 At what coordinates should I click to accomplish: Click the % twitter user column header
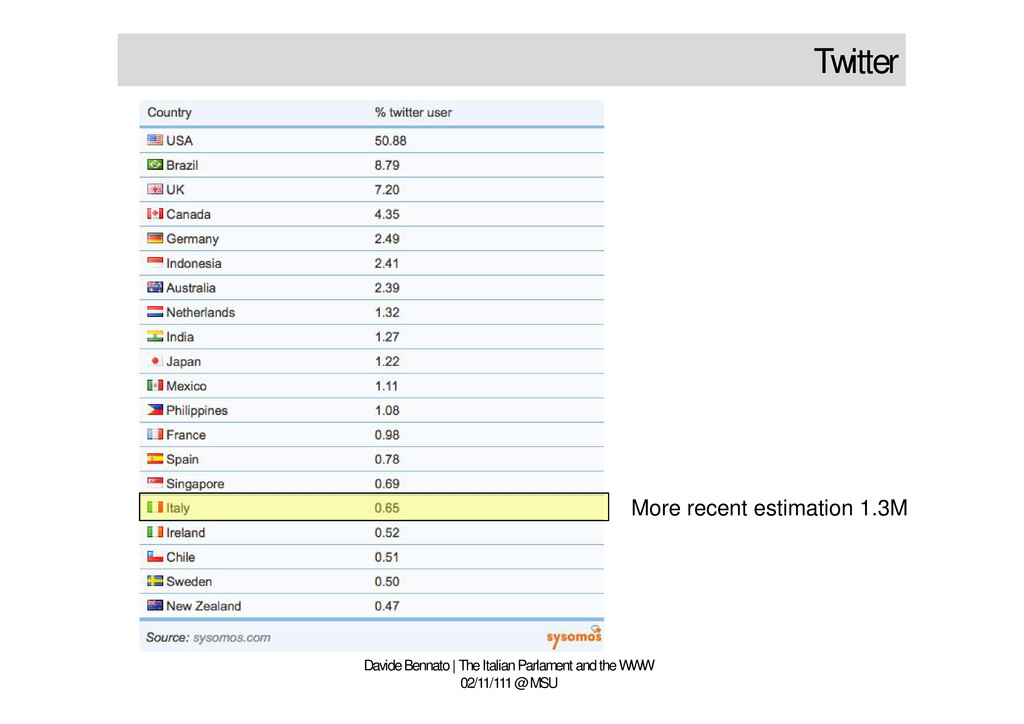(413, 112)
